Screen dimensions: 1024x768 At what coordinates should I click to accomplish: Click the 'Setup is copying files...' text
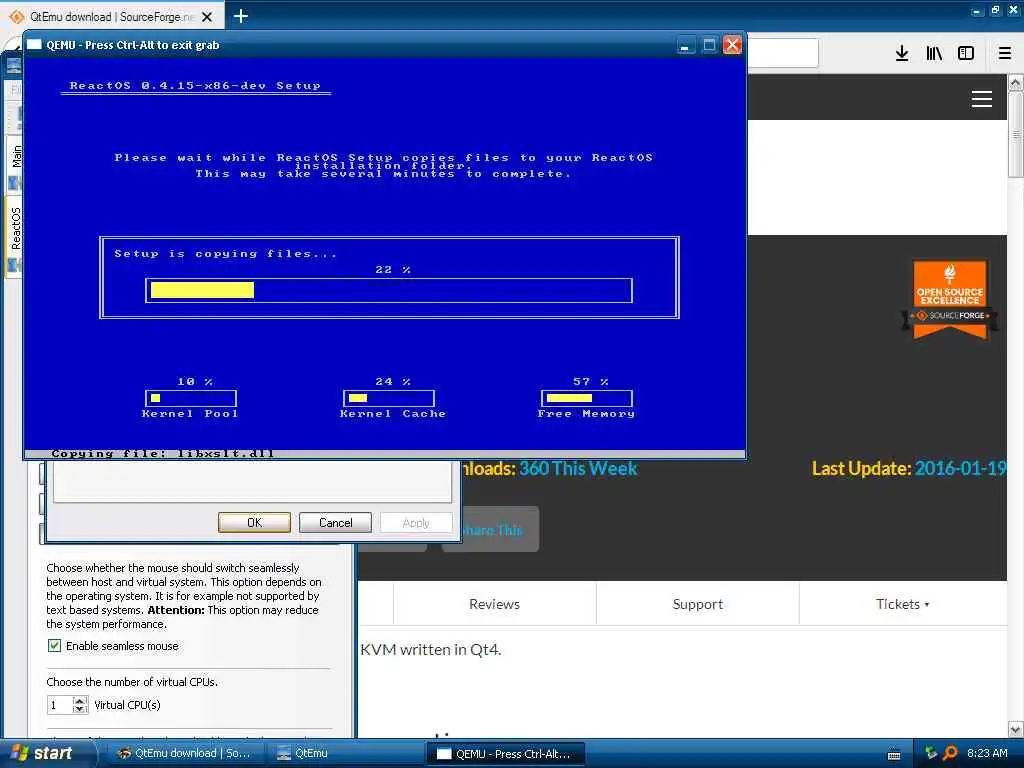pyautogui.click(x=225, y=253)
